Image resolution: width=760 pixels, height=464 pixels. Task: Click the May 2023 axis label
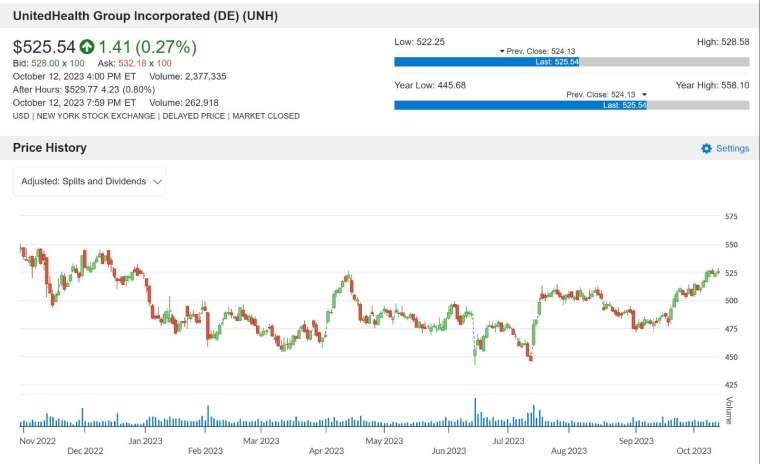384,441
